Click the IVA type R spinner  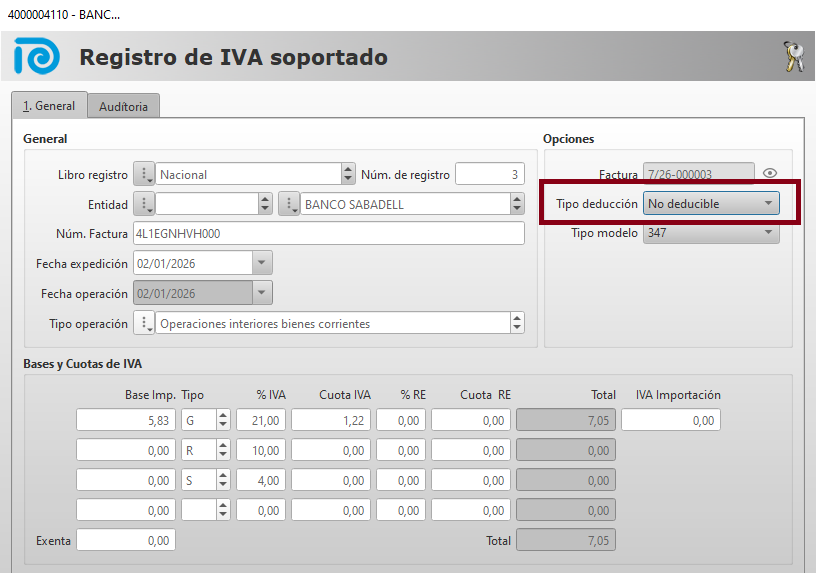pyautogui.click(x=223, y=450)
